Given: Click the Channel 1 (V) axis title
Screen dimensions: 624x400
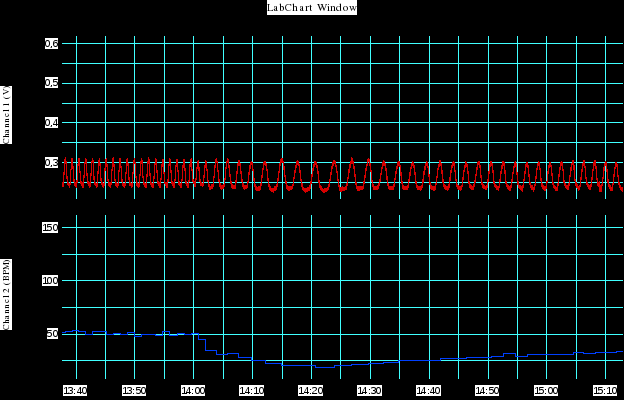Looking at the screenshot, I should click(x=7, y=115).
